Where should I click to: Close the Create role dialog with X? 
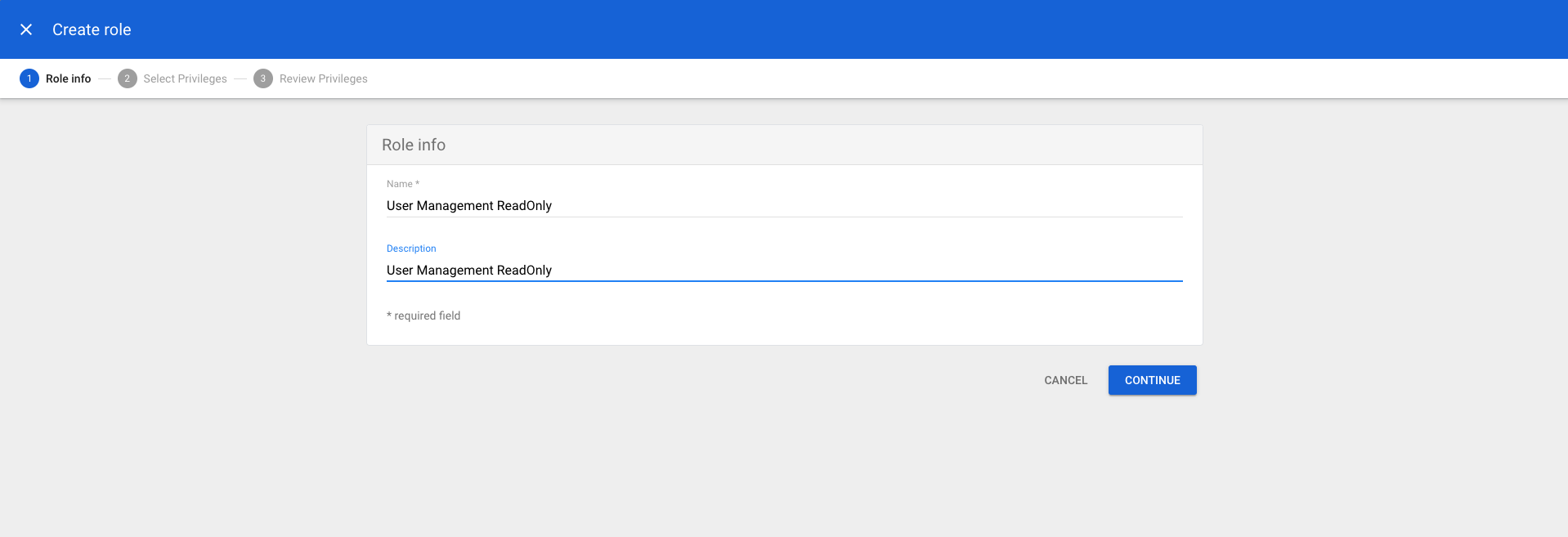pyautogui.click(x=26, y=29)
